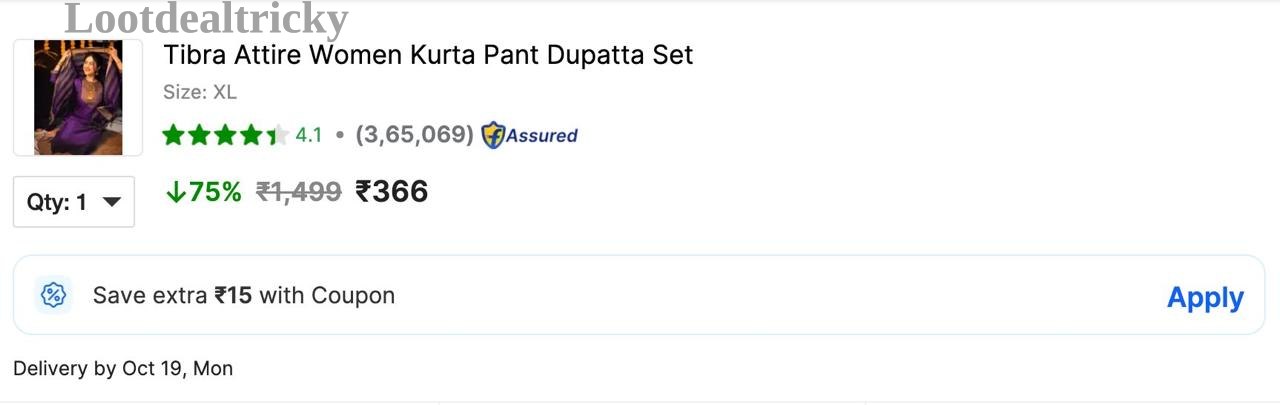The width and height of the screenshot is (1280, 405).
Task: Click the Save extra ₹15 with Coupon text
Action: (244, 295)
